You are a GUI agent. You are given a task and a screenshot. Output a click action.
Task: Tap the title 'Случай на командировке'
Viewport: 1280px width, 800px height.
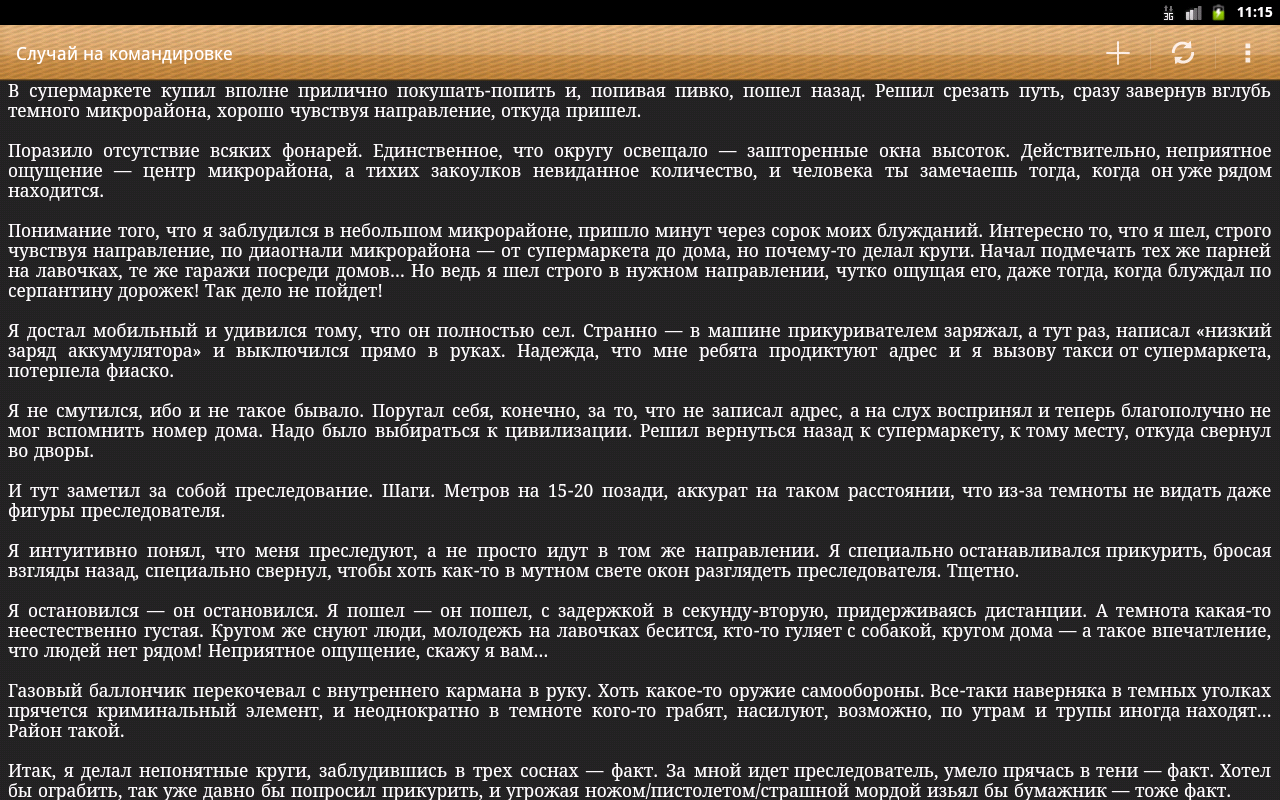click(x=124, y=54)
